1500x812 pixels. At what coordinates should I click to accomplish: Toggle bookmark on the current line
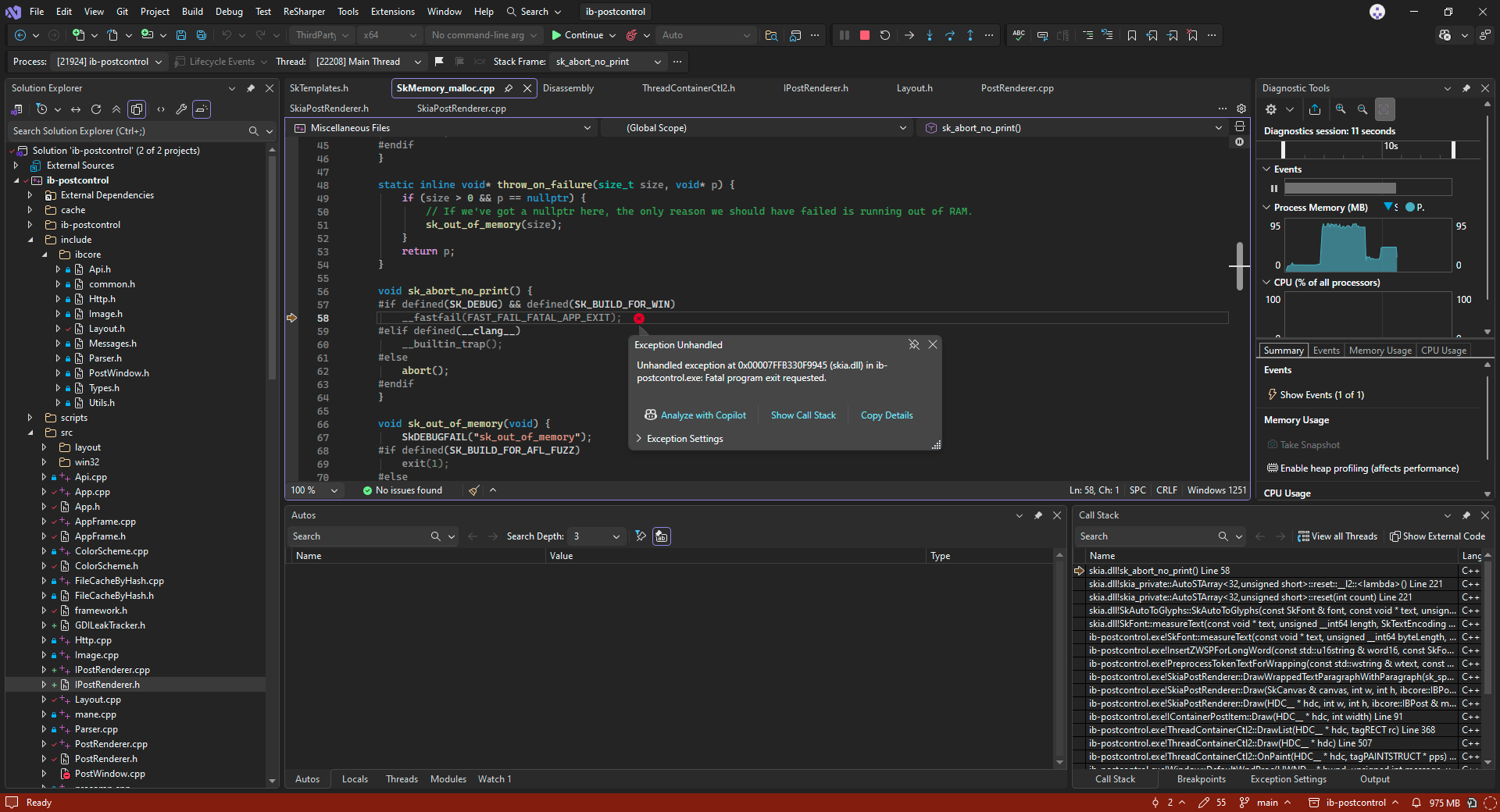(1131, 35)
